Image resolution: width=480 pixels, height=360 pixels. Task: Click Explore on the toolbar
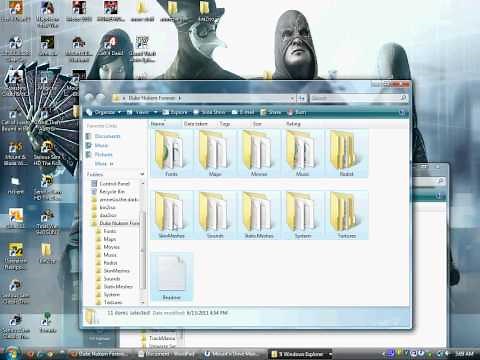coord(176,113)
